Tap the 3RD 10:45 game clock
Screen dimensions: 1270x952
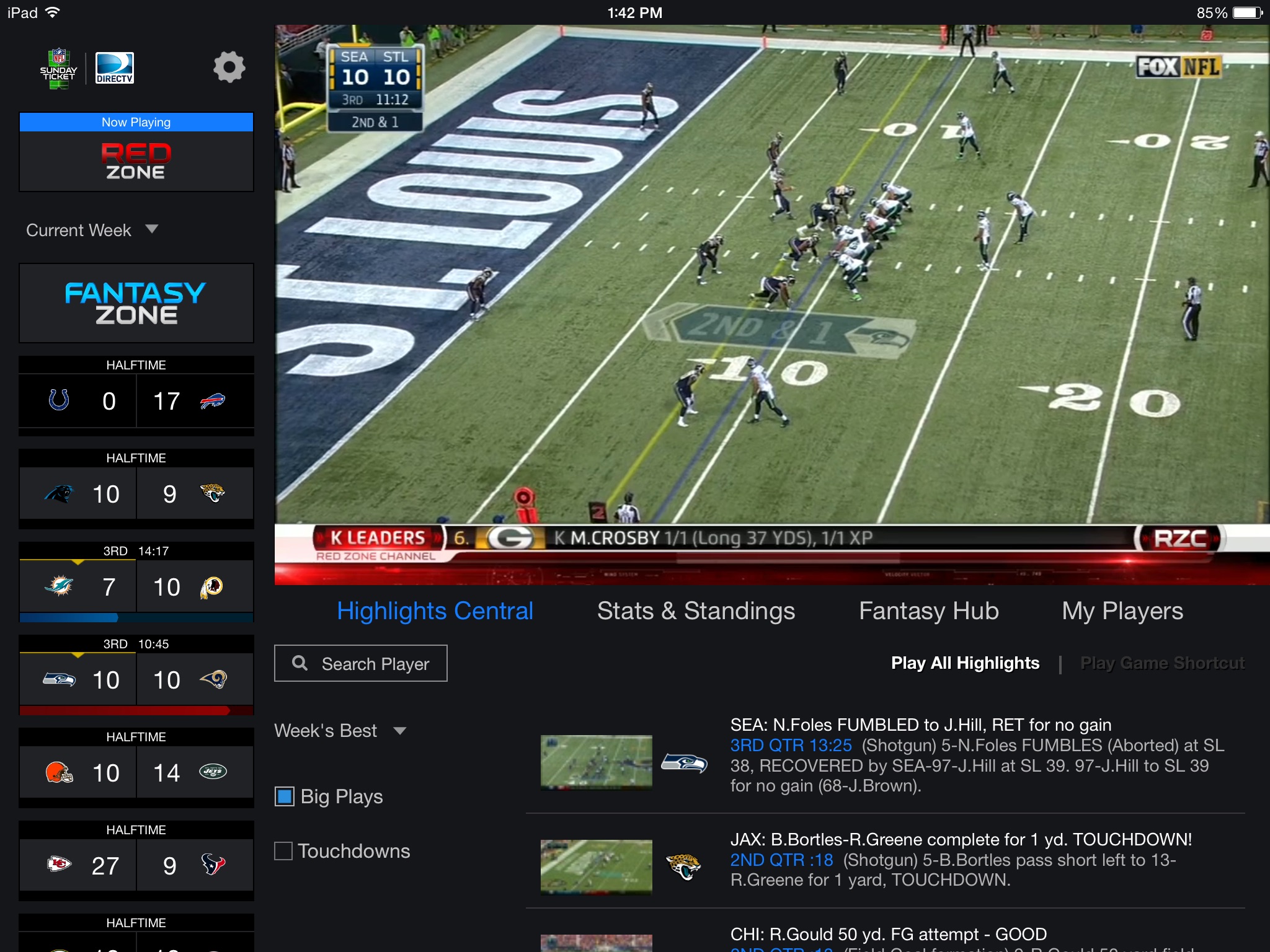point(136,644)
